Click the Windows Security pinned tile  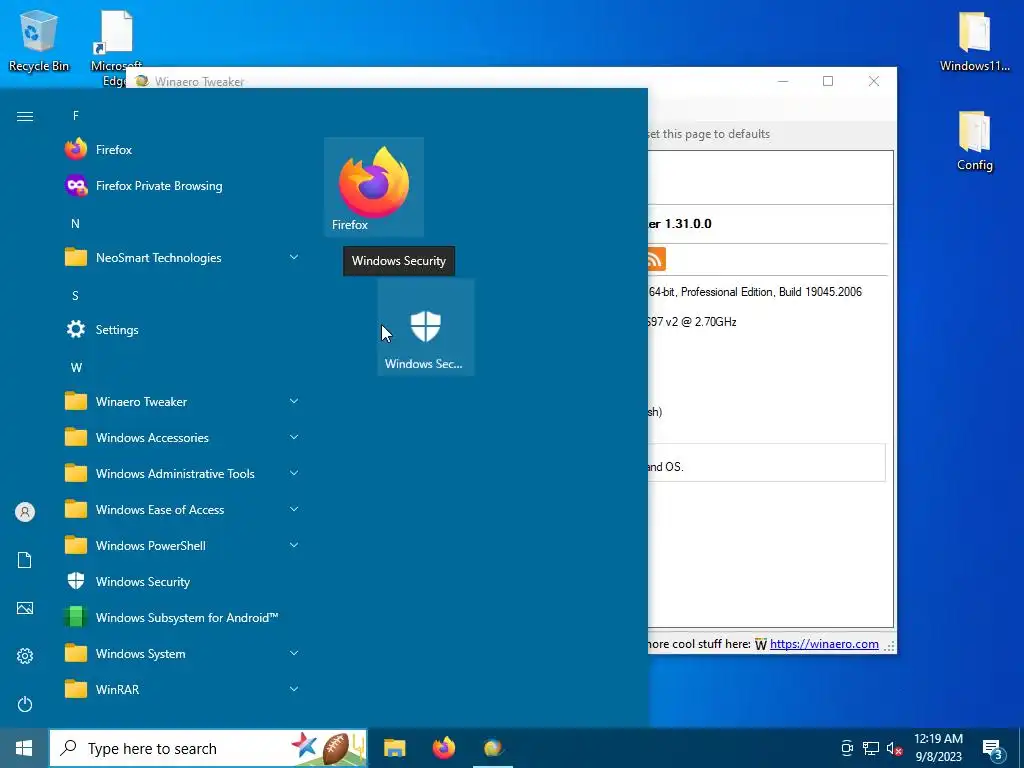[425, 327]
